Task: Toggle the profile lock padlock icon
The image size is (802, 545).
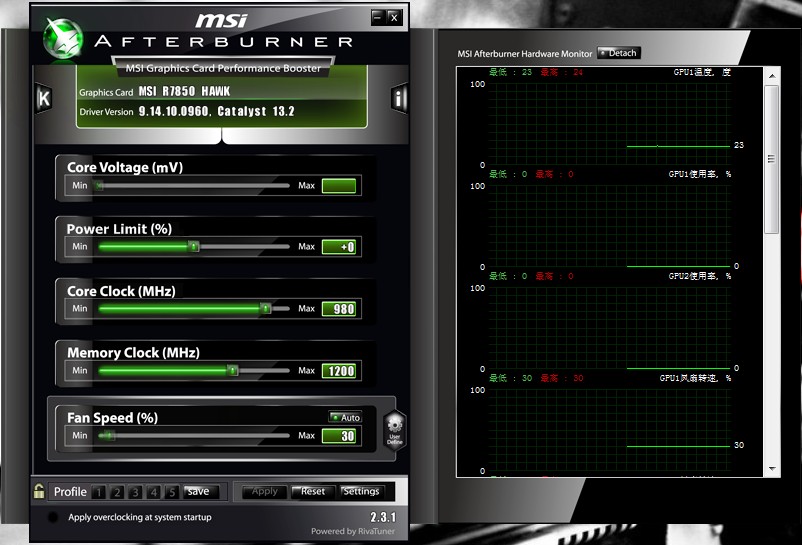Action: 38,491
